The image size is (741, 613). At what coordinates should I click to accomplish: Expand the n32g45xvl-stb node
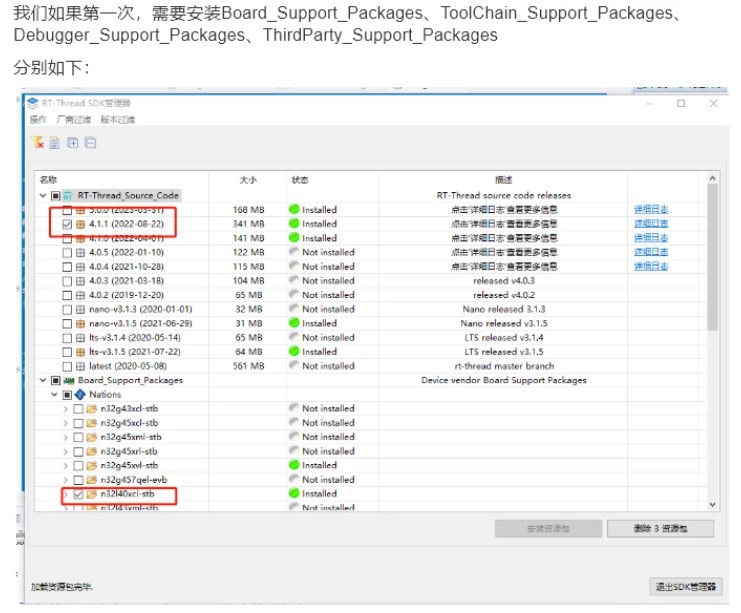66,466
